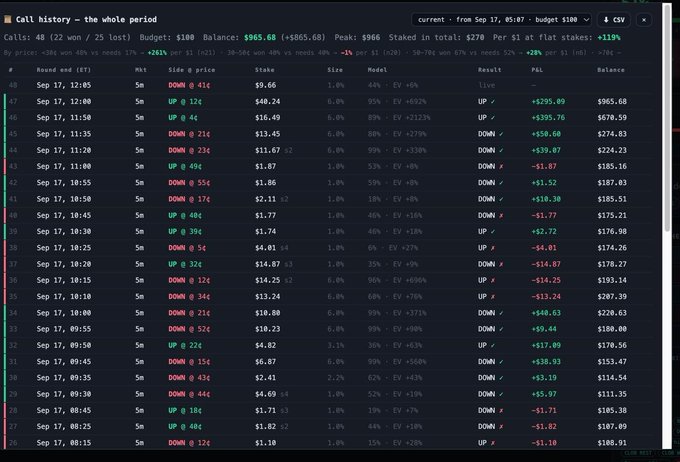Viewport: 680px width, 462px height.
Task: Click the 'Stake' column header
Action: [x=265, y=70]
